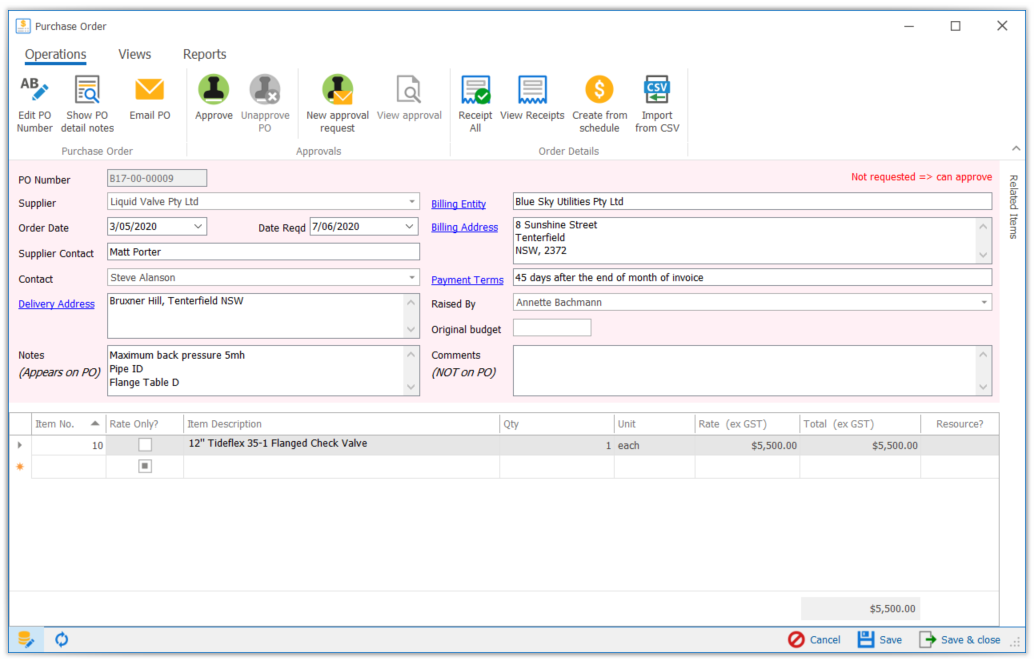Toggle Rate Only checkbox in the new row
This screenshot has height=659, width=1034.
pyautogui.click(x=145, y=466)
